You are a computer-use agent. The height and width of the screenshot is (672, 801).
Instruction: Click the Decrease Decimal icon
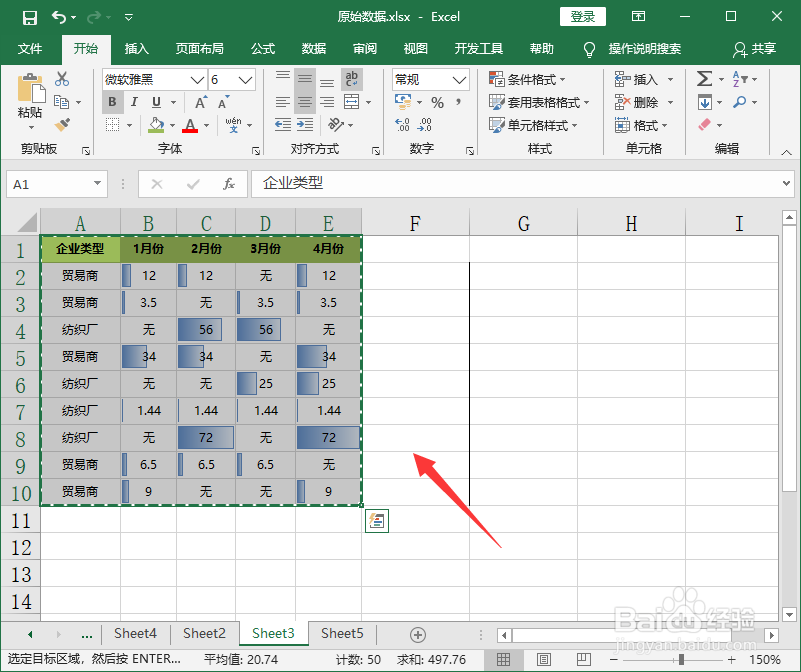[x=425, y=125]
